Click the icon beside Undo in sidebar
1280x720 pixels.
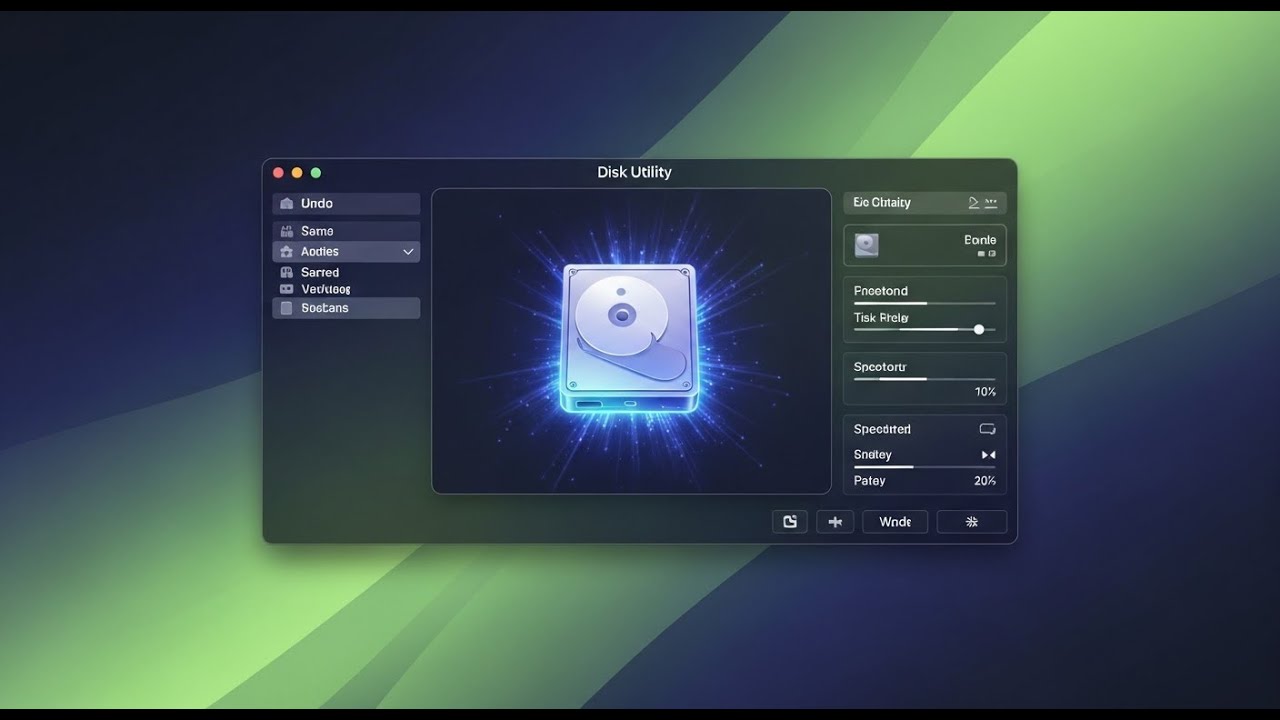click(287, 203)
